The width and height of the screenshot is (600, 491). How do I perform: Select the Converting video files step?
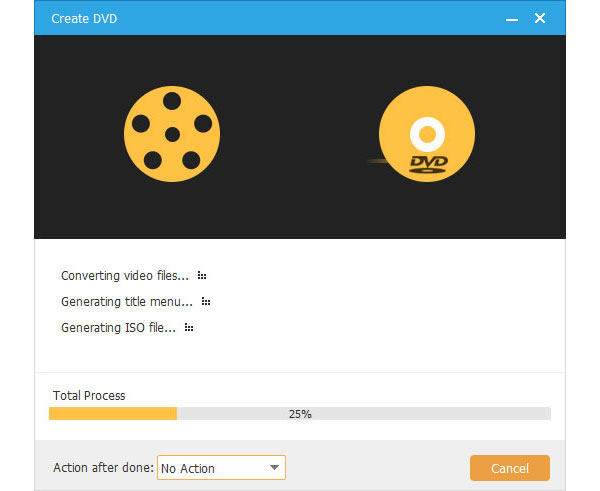[125, 276]
